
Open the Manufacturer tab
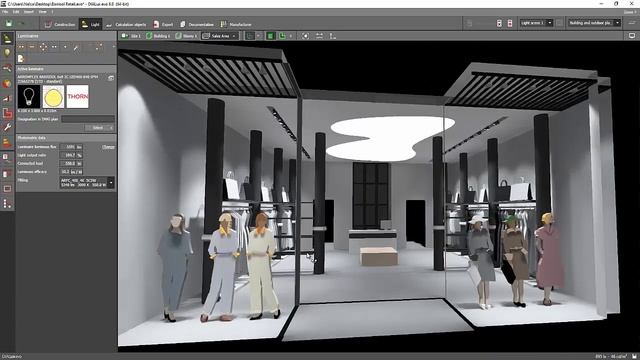coord(236,24)
